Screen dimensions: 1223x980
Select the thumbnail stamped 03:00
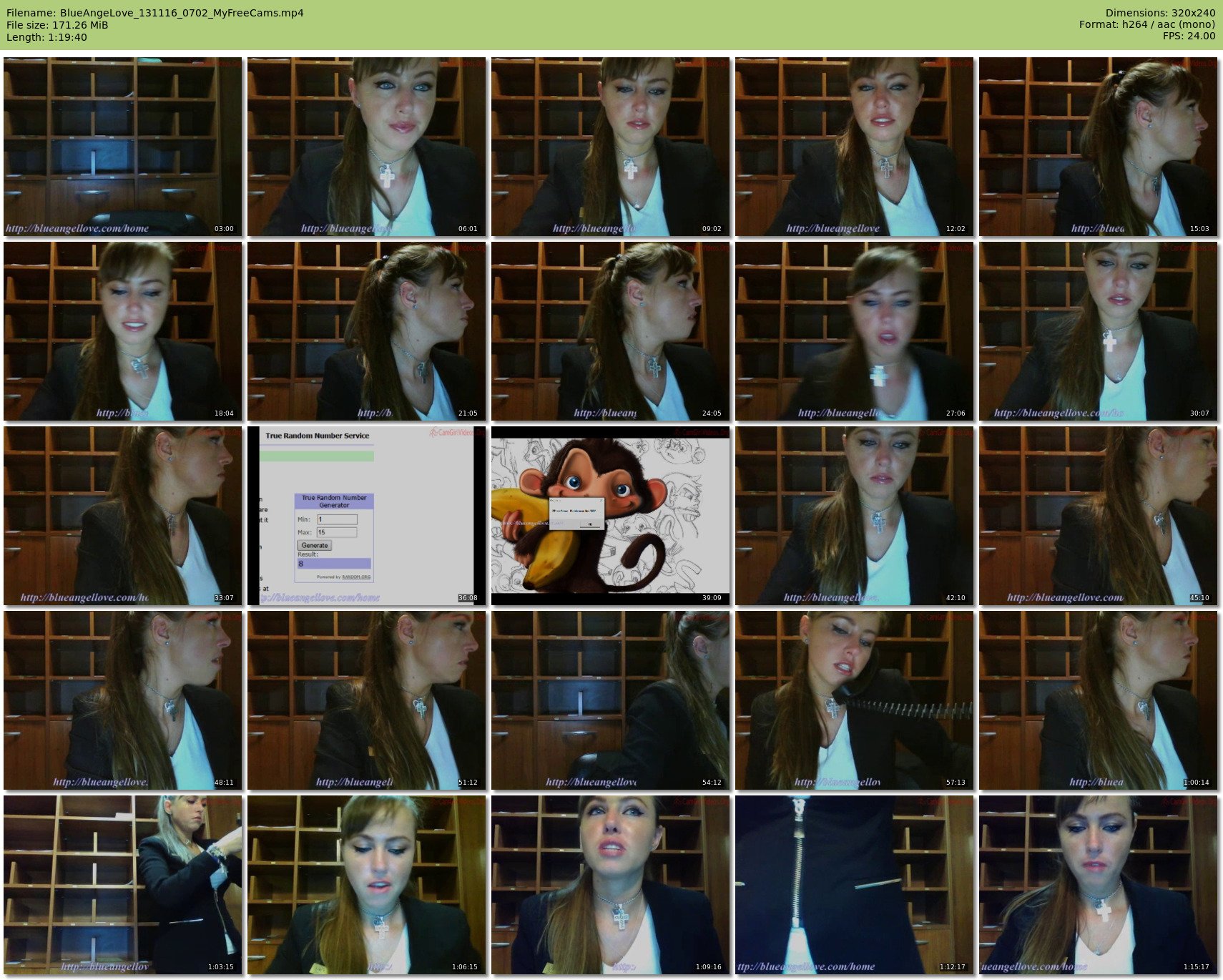point(123,147)
